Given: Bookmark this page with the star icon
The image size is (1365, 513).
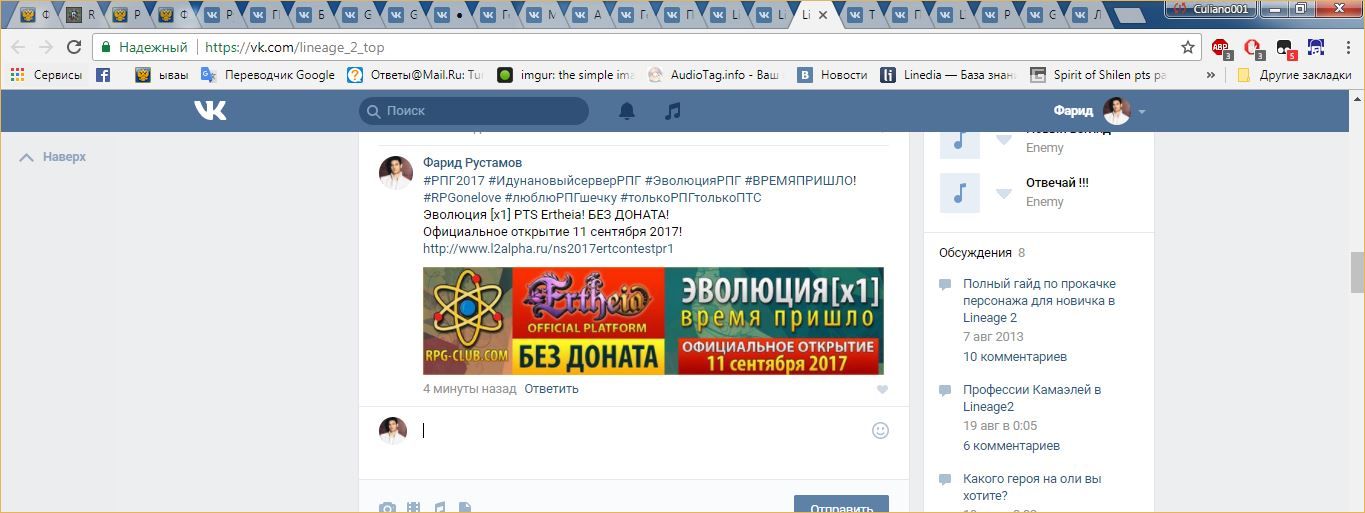Looking at the screenshot, I should pos(1188,47).
